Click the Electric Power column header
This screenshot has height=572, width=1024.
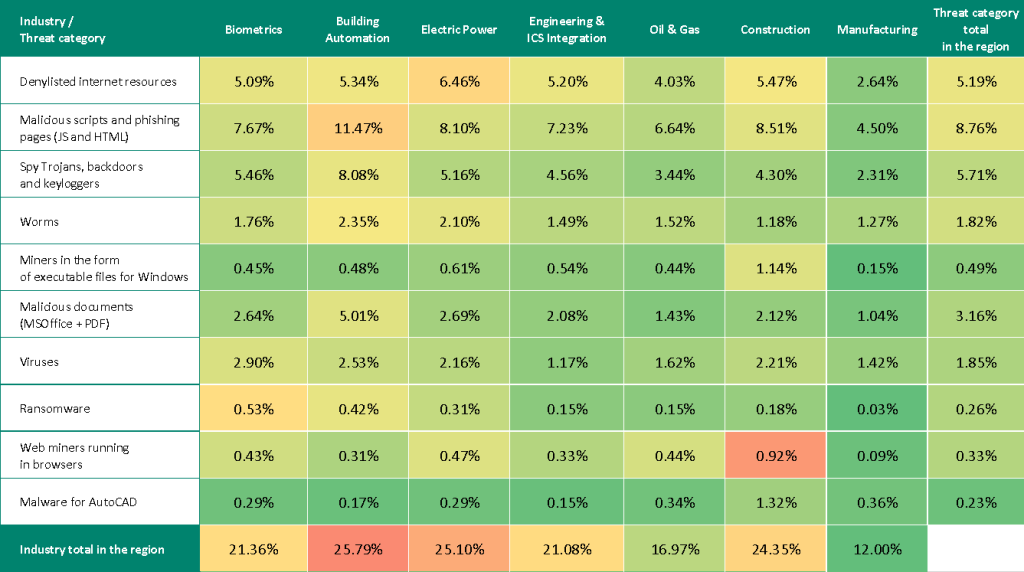[x=459, y=30]
